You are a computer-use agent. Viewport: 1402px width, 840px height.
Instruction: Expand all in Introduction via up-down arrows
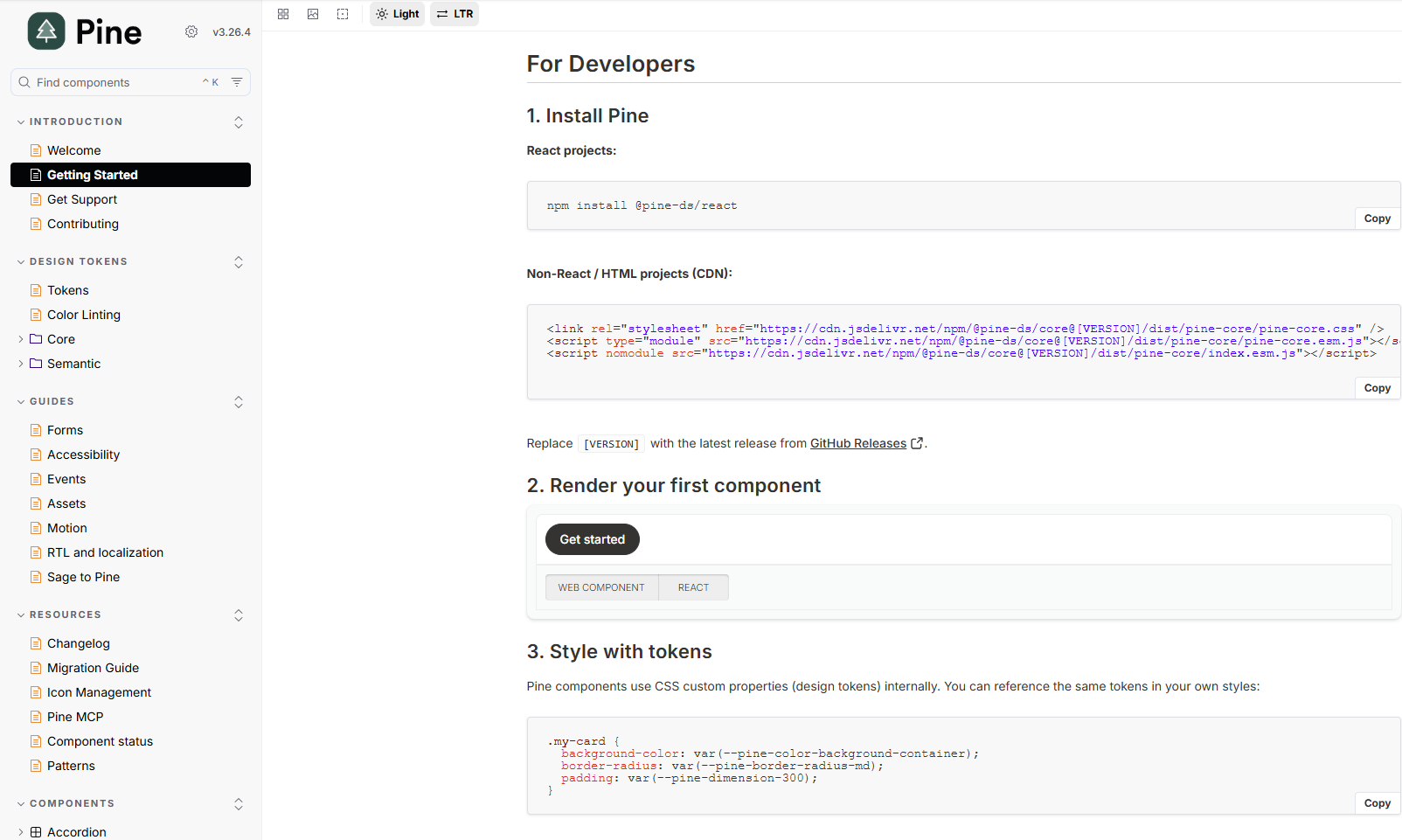coord(239,122)
